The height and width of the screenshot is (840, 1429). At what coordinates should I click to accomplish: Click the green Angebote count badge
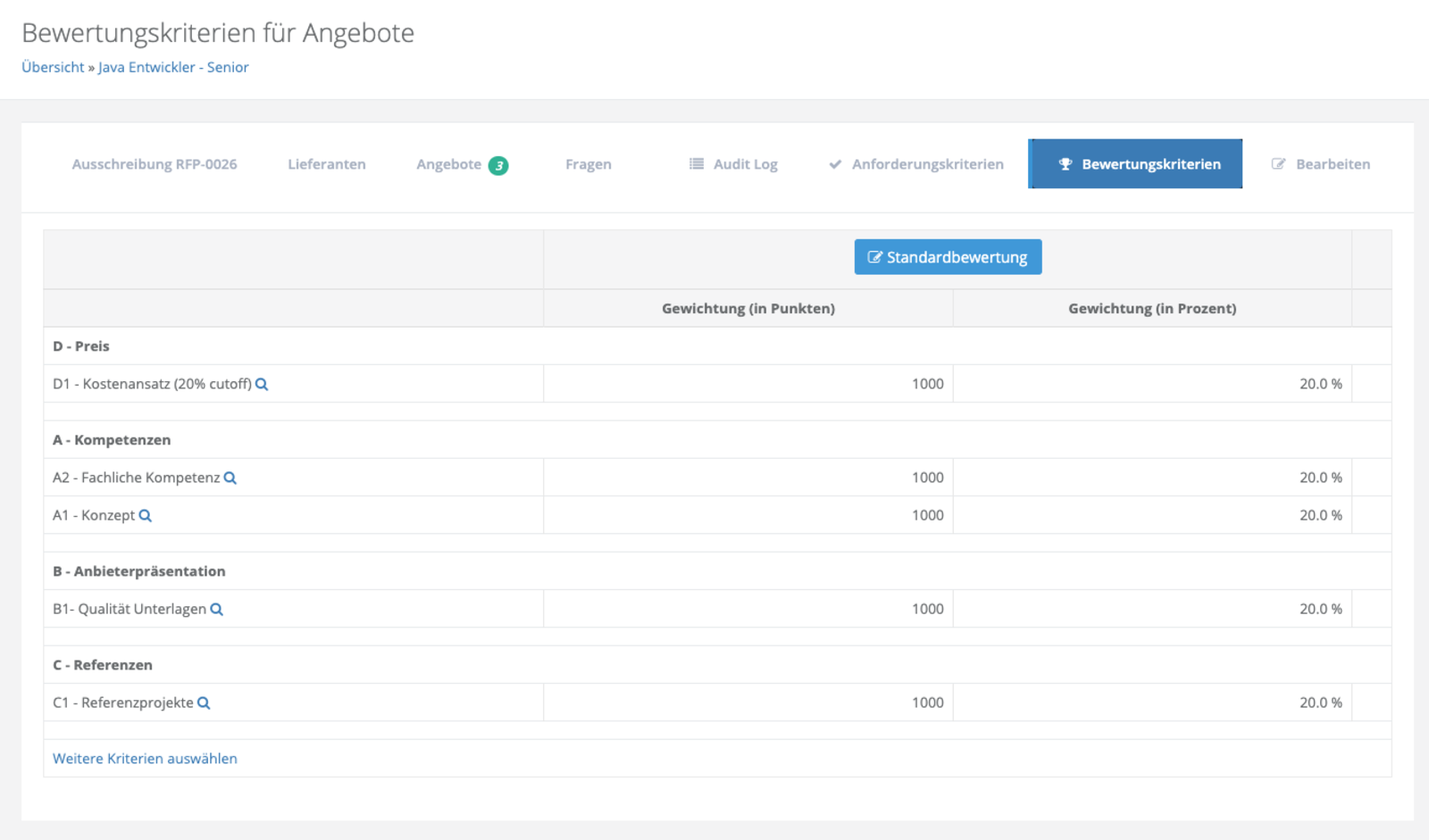[x=498, y=165]
